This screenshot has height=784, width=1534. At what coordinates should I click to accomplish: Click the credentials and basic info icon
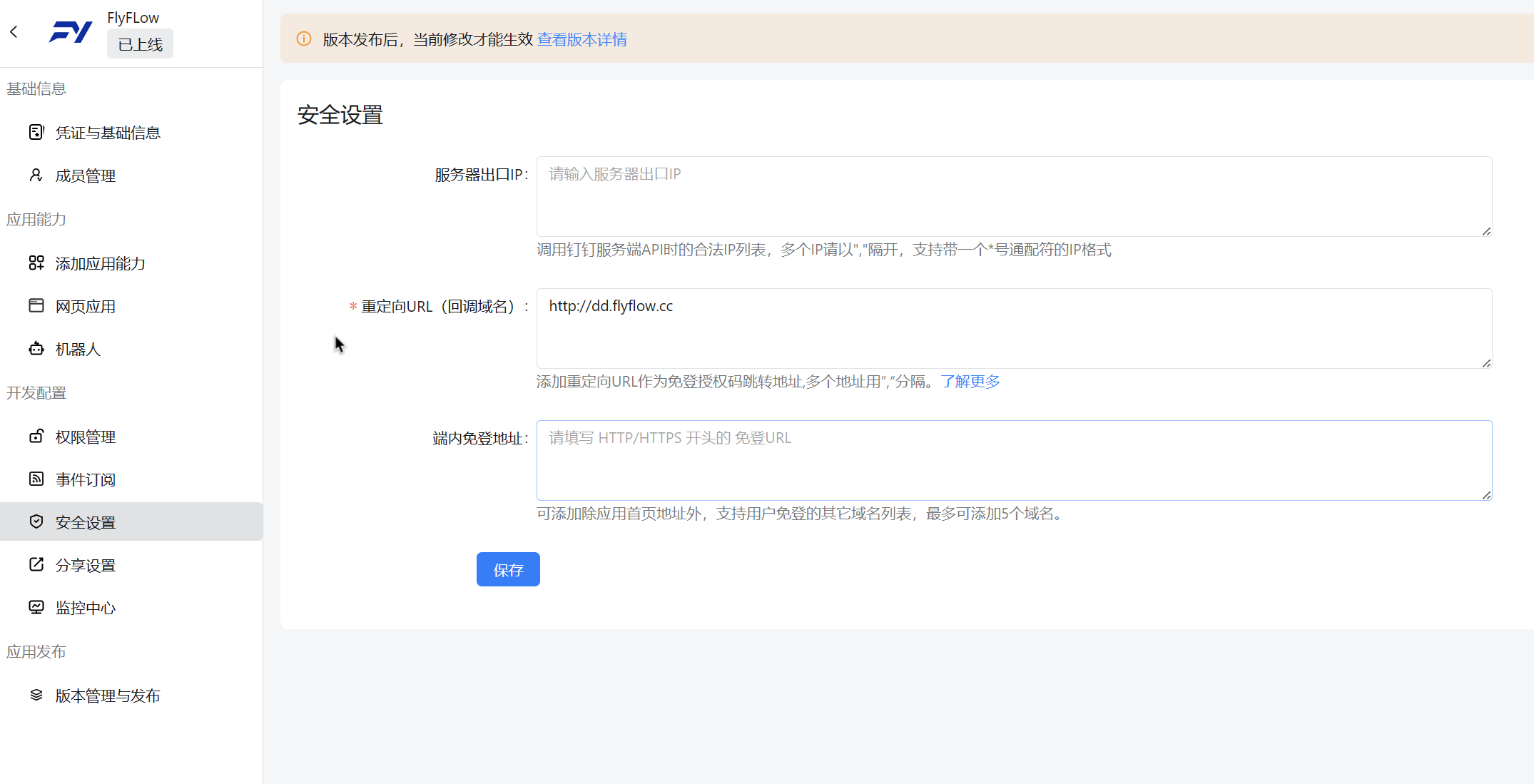tap(36, 132)
